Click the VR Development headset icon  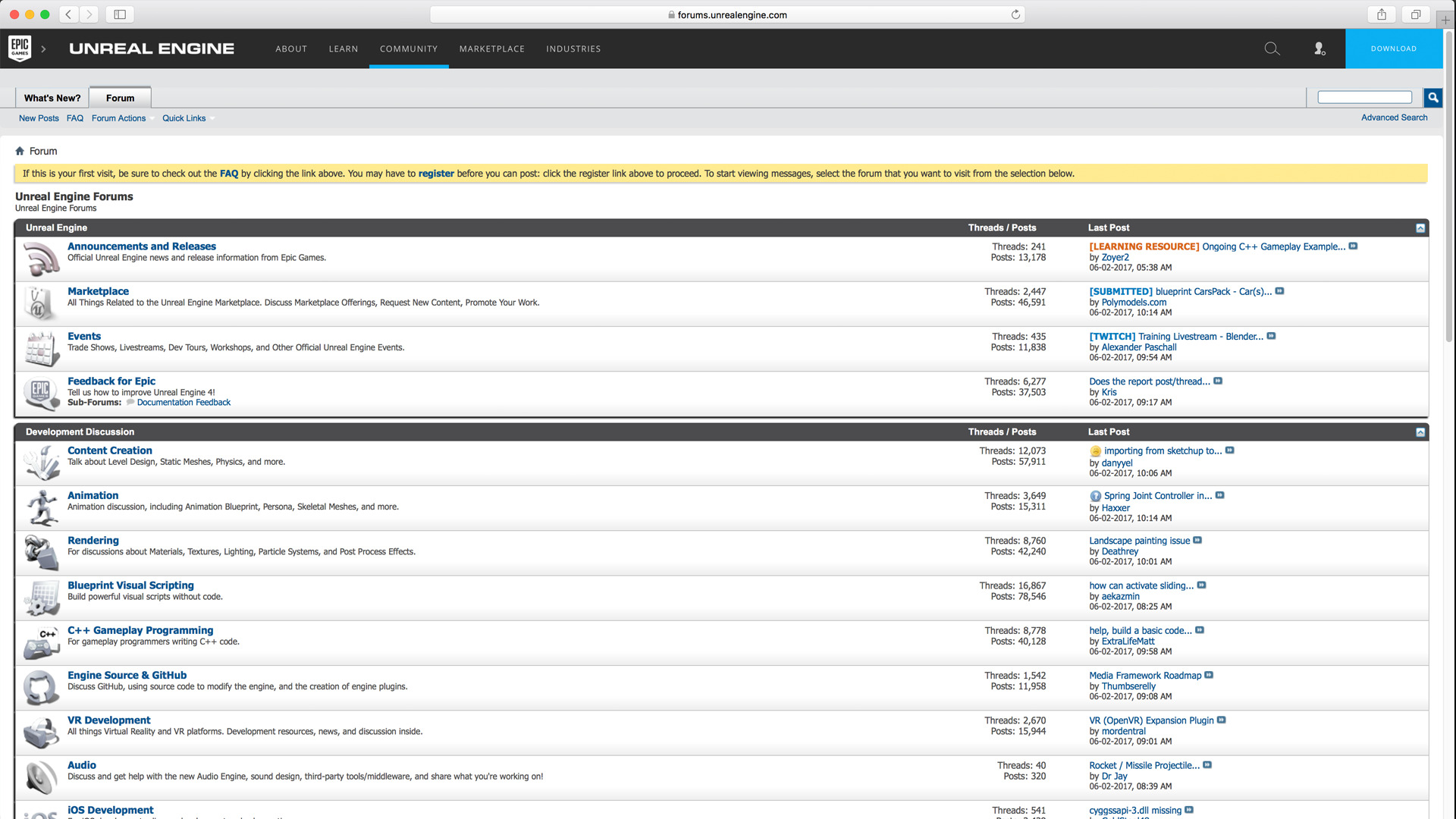(42, 732)
